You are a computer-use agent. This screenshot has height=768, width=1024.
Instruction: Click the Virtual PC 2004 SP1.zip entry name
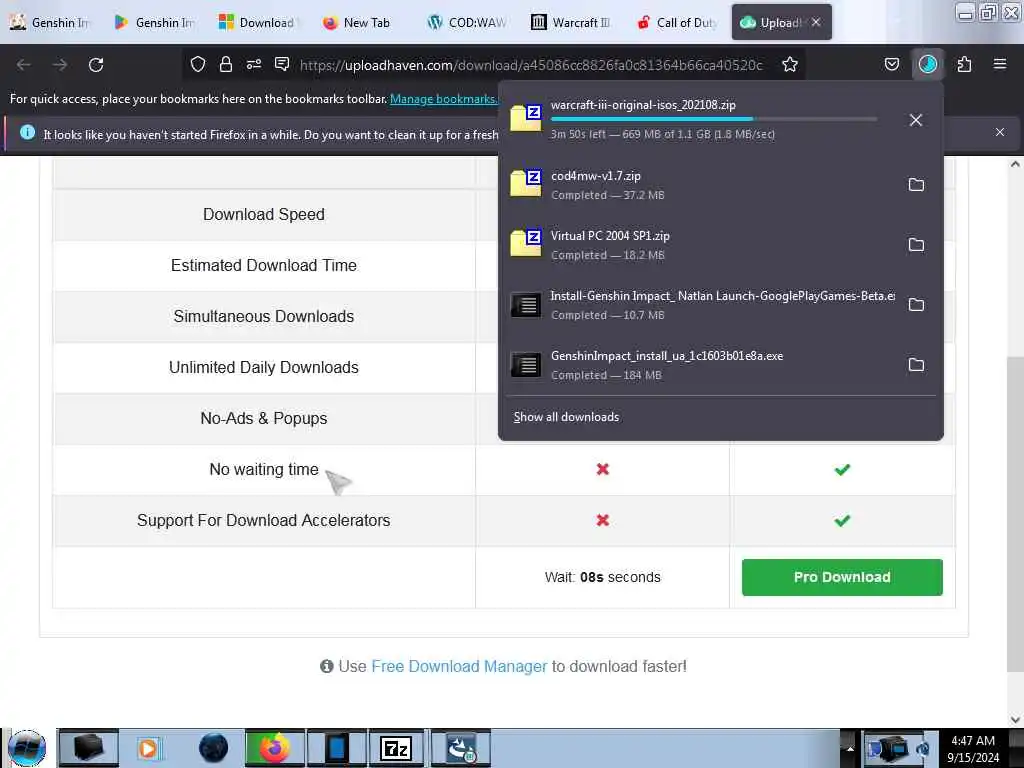[x=610, y=236]
